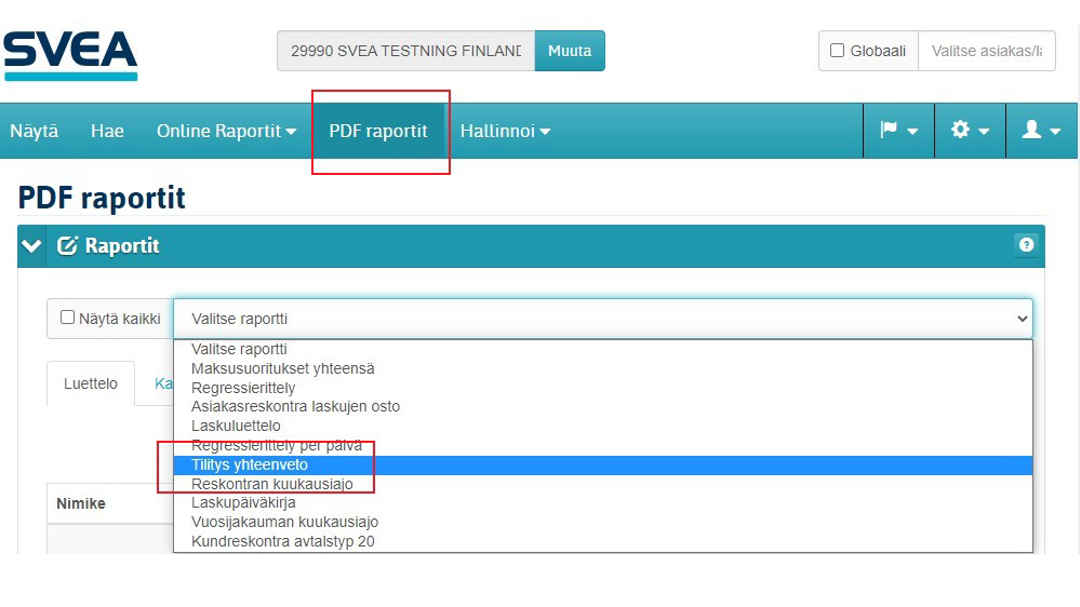Click the Raportit edit pencil icon
Viewport: 1080px width, 607px height.
(67, 246)
